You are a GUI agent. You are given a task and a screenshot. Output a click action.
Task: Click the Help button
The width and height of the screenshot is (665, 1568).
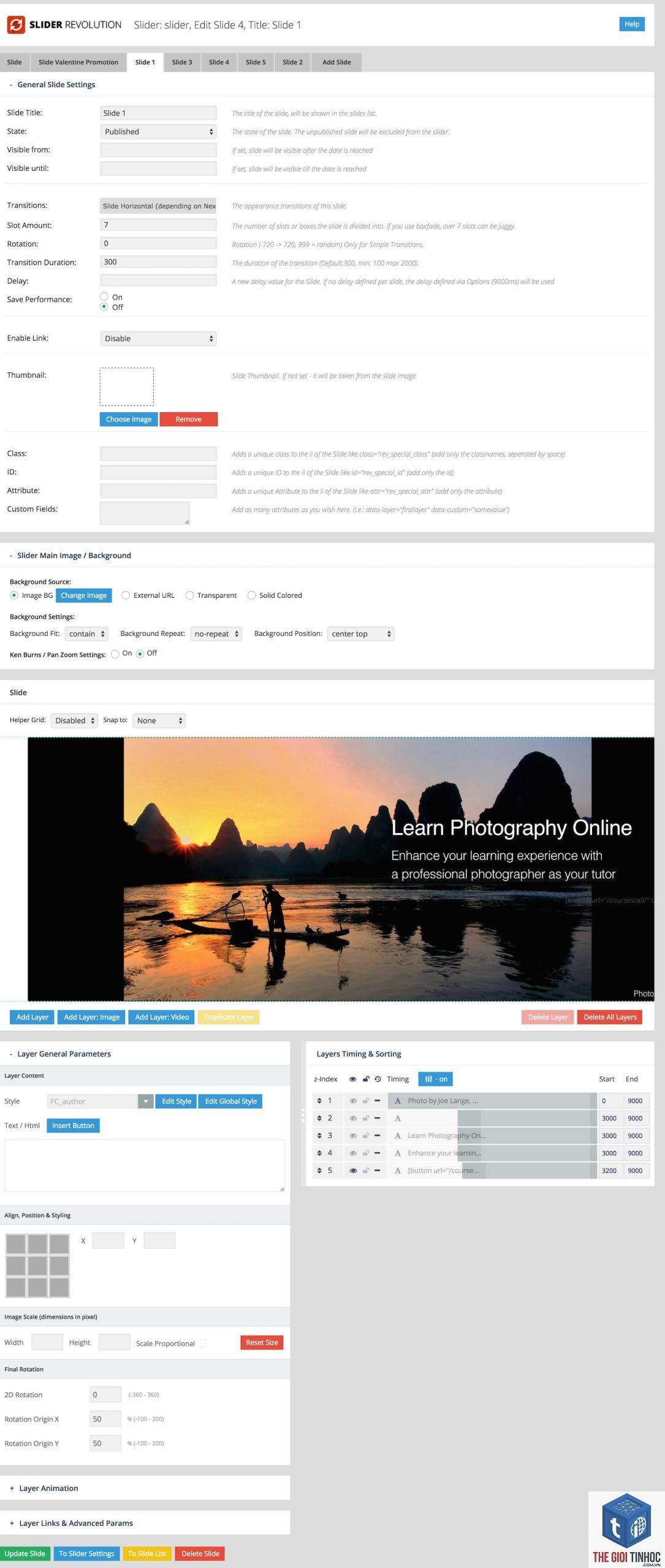[x=632, y=24]
